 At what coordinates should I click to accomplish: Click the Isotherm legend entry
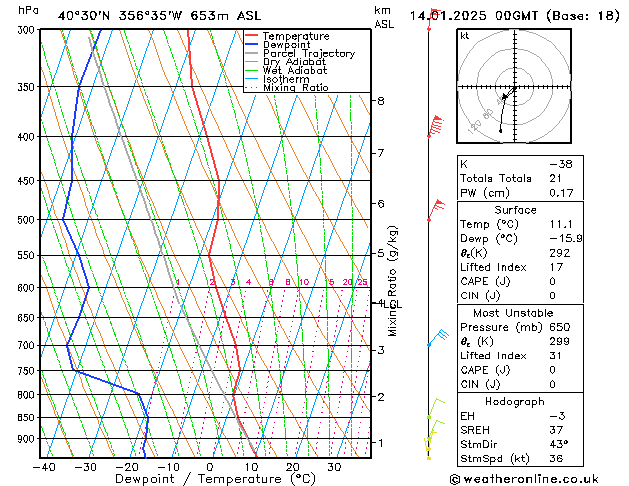point(277,79)
